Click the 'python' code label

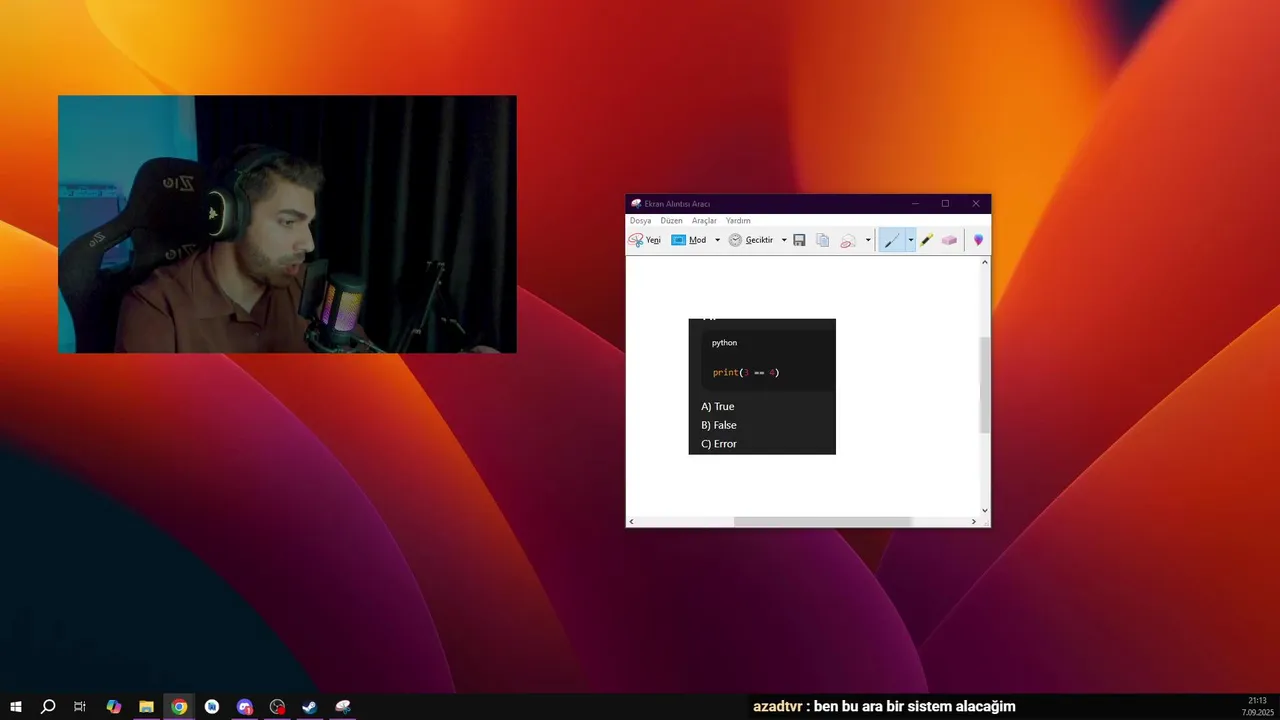coord(724,343)
